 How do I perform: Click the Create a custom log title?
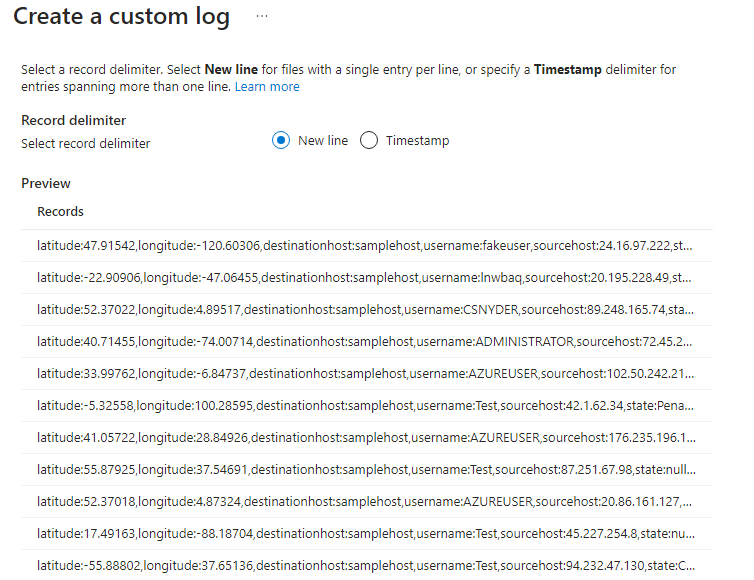pyautogui.click(x=122, y=16)
